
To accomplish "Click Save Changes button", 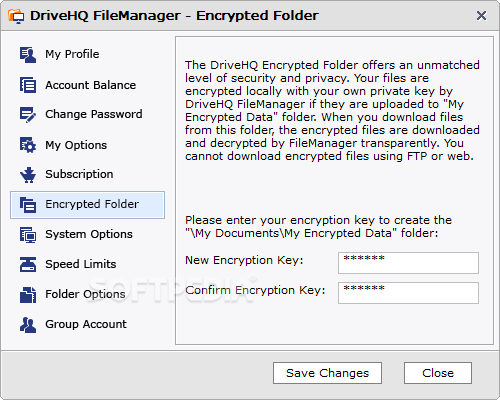I will pos(327,373).
